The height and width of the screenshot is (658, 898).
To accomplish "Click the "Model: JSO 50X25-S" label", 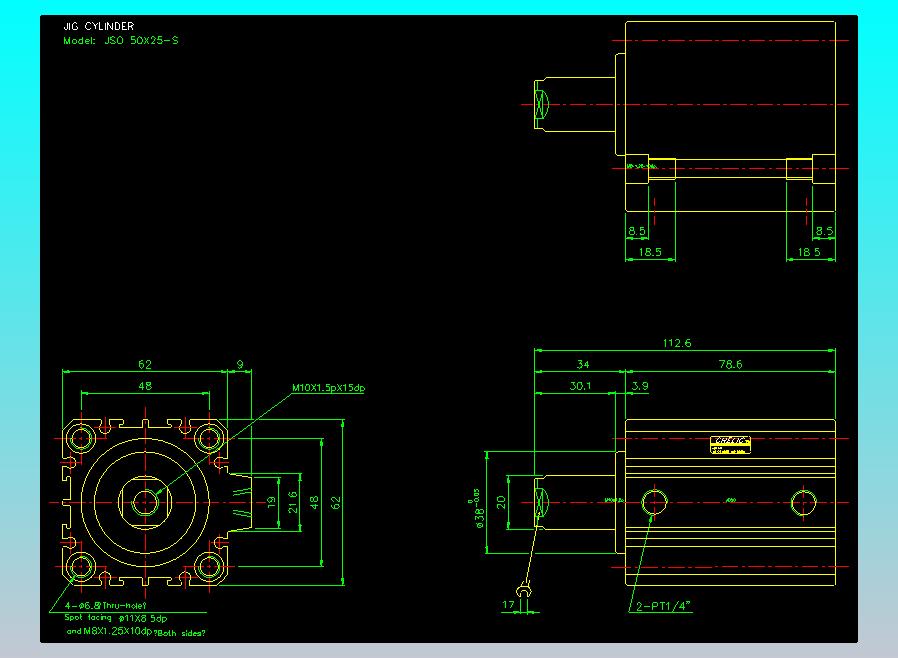I will coord(121,41).
